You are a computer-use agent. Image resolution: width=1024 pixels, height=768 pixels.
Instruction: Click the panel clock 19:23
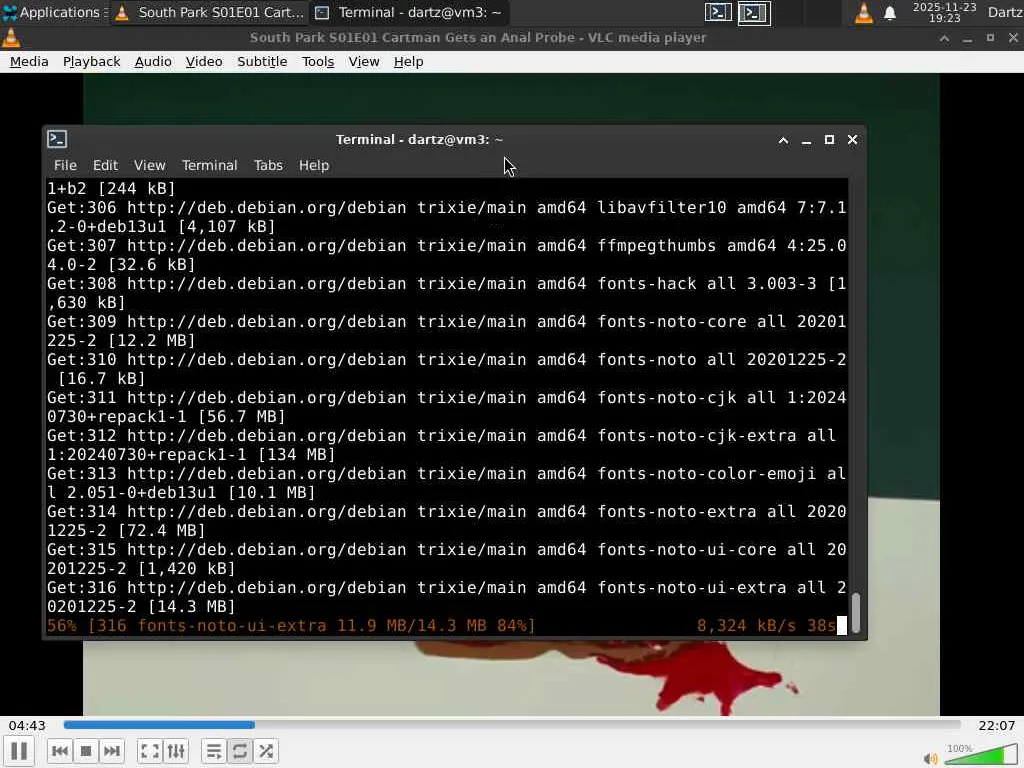coord(944,12)
